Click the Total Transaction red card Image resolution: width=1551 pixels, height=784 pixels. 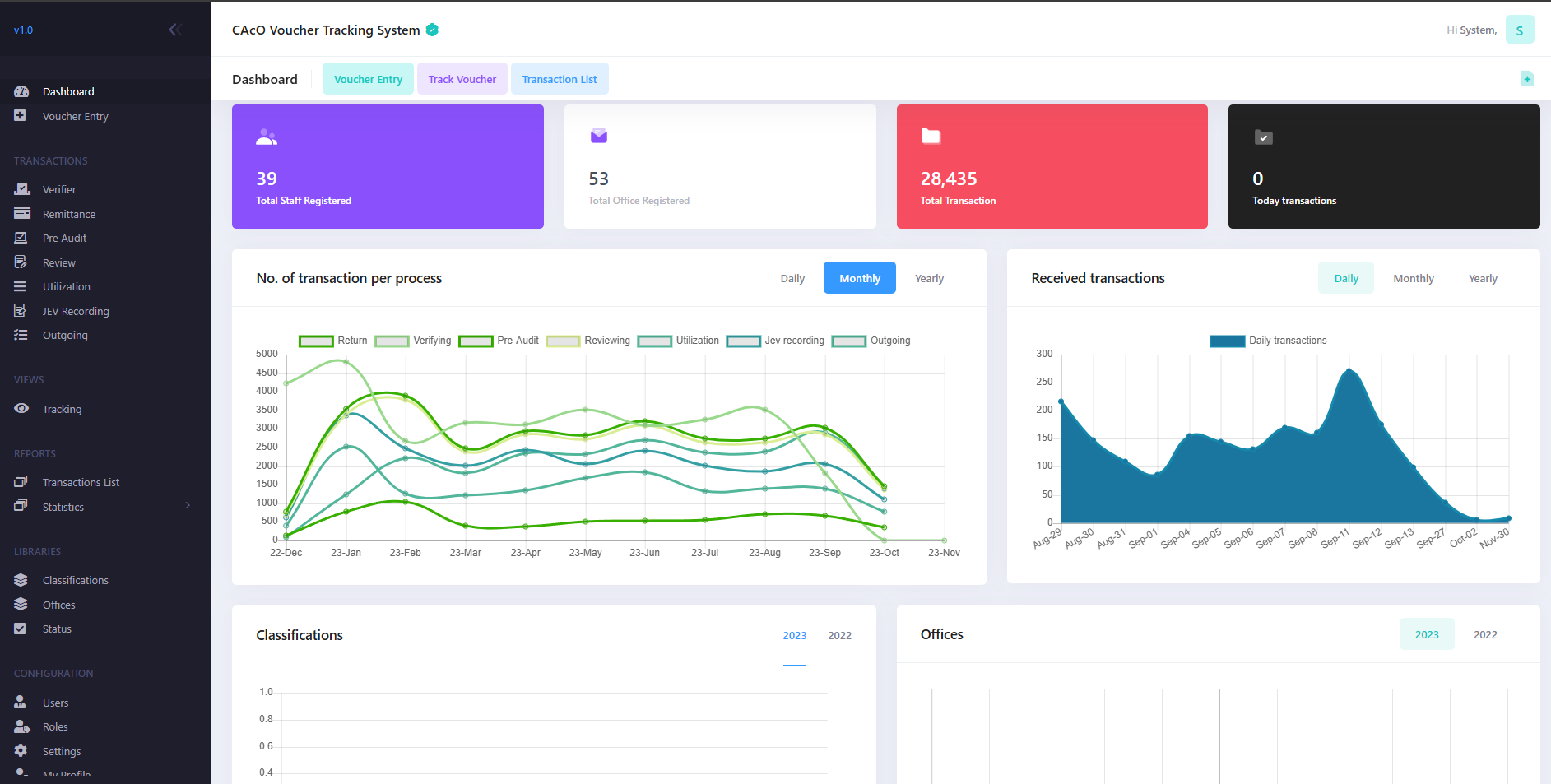1052,167
